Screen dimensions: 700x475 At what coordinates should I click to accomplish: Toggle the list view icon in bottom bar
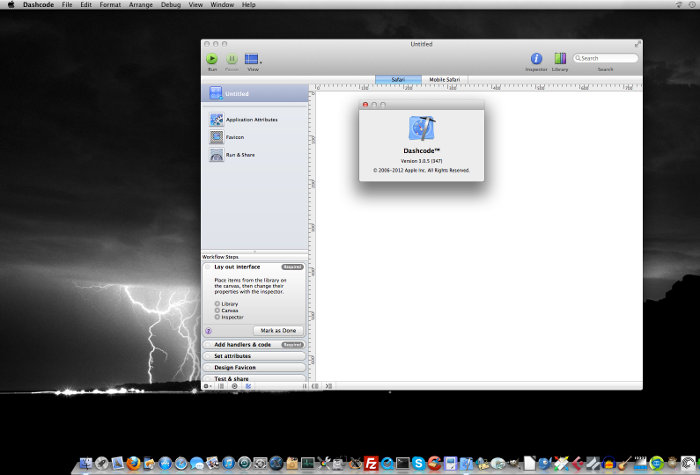point(221,386)
